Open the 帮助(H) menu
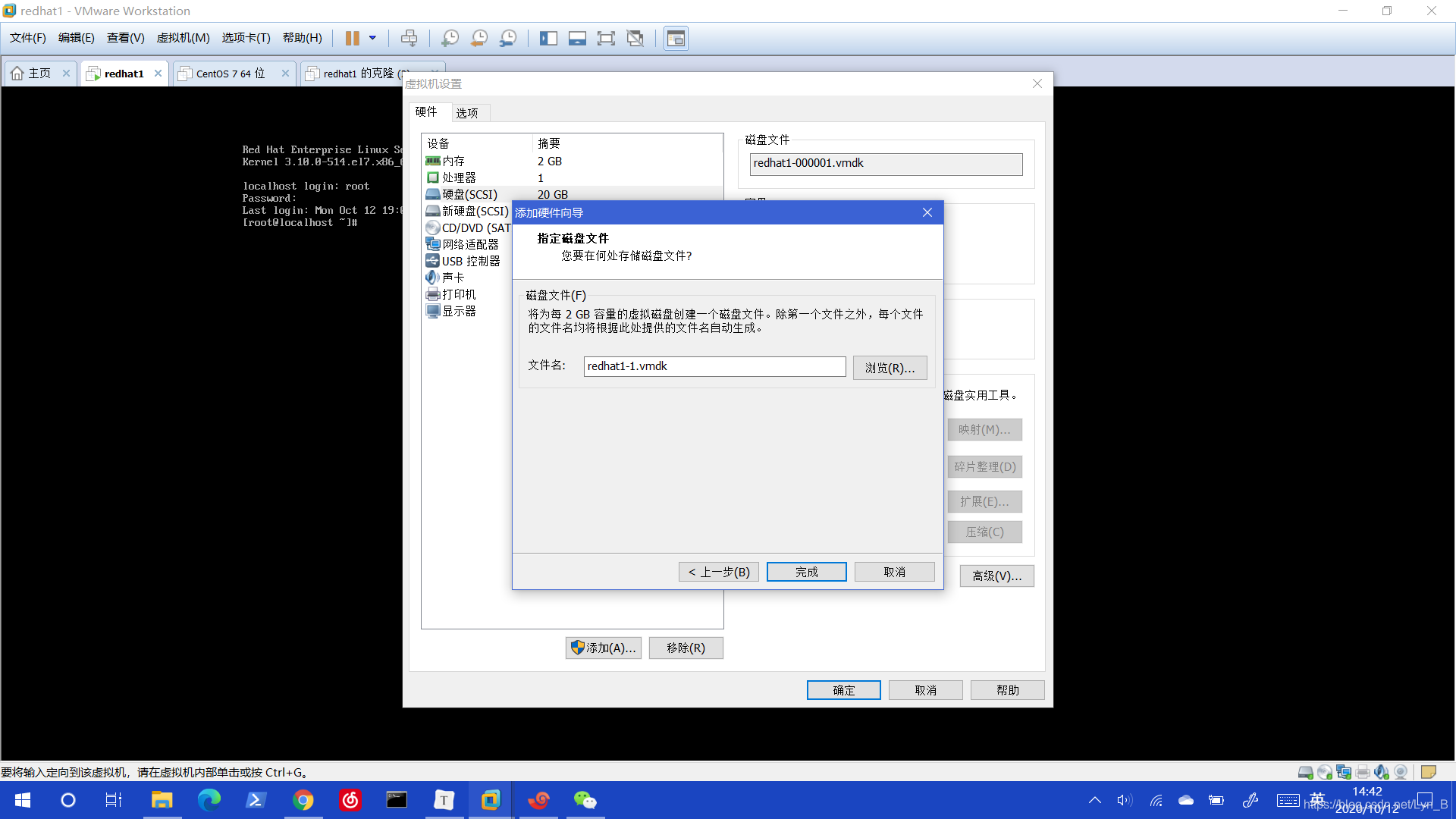1456x819 pixels. [x=302, y=38]
